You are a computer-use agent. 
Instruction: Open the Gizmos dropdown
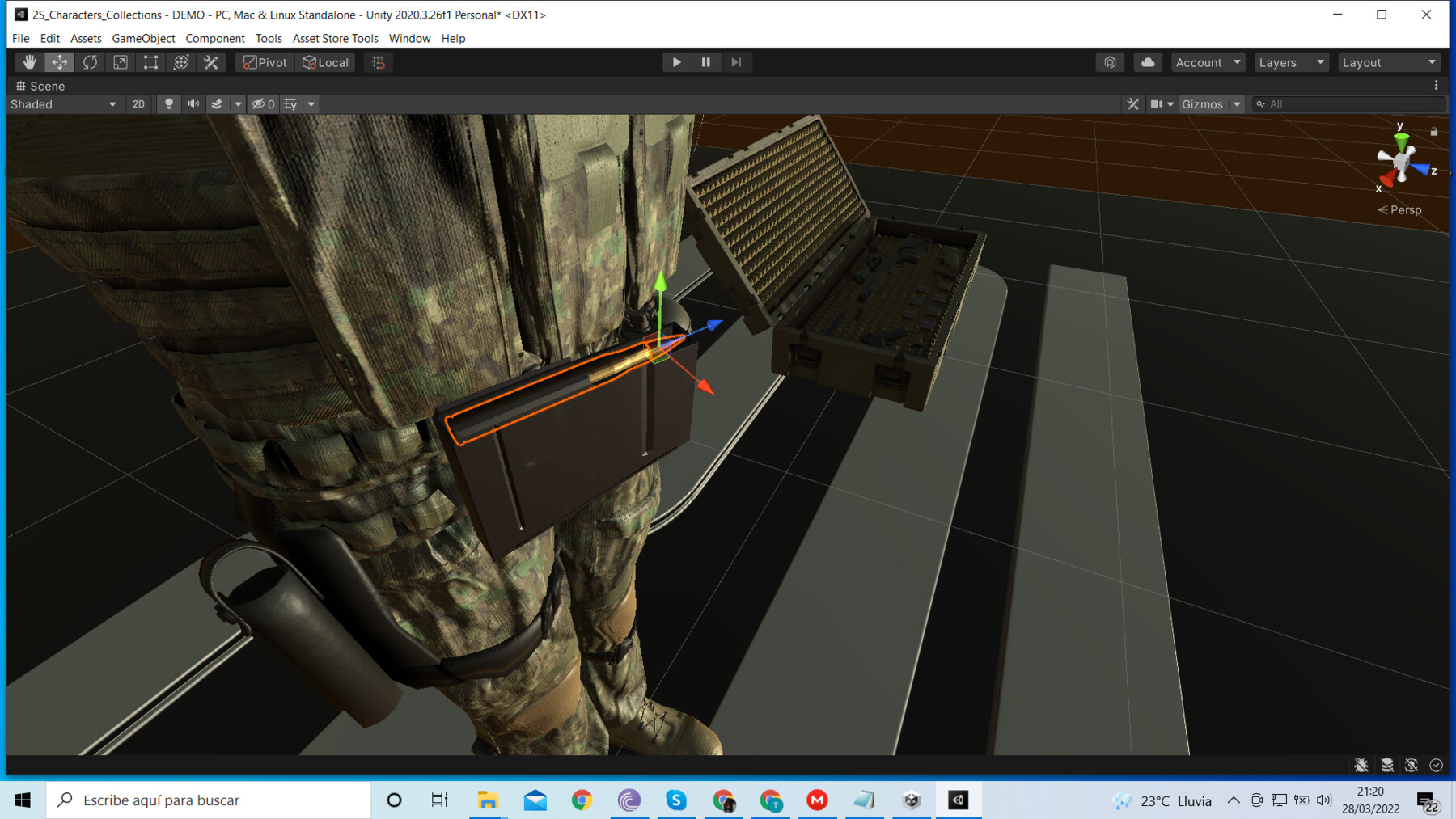(x=1211, y=104)
